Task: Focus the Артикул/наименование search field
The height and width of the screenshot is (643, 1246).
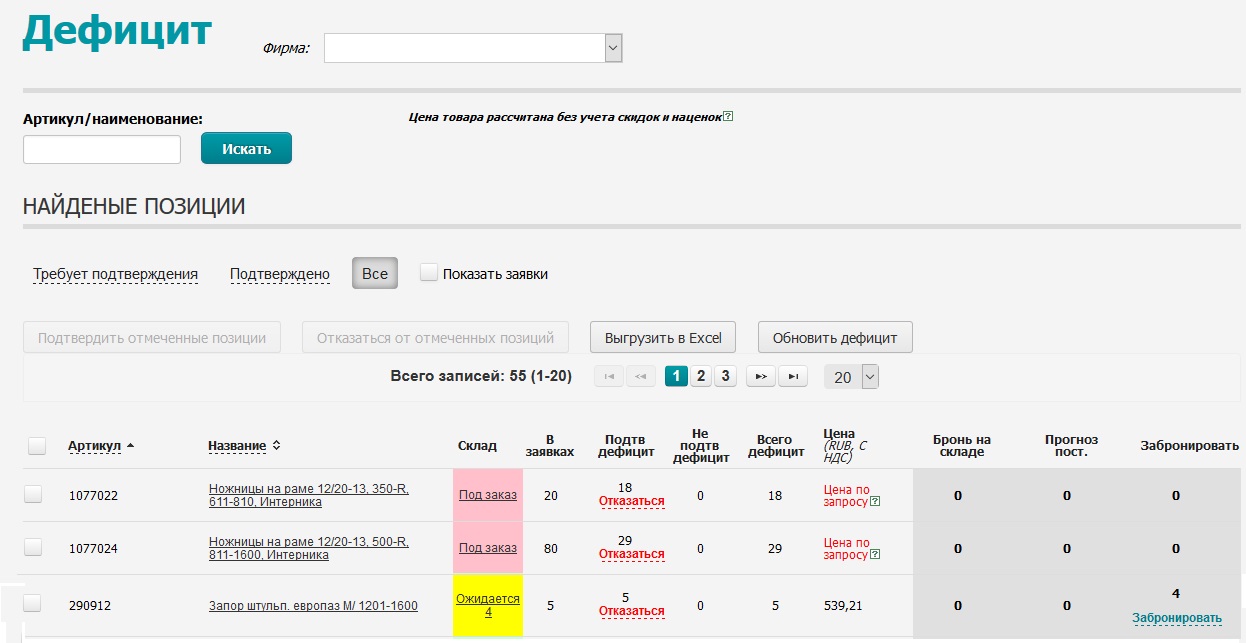Action: coord(102,150)
